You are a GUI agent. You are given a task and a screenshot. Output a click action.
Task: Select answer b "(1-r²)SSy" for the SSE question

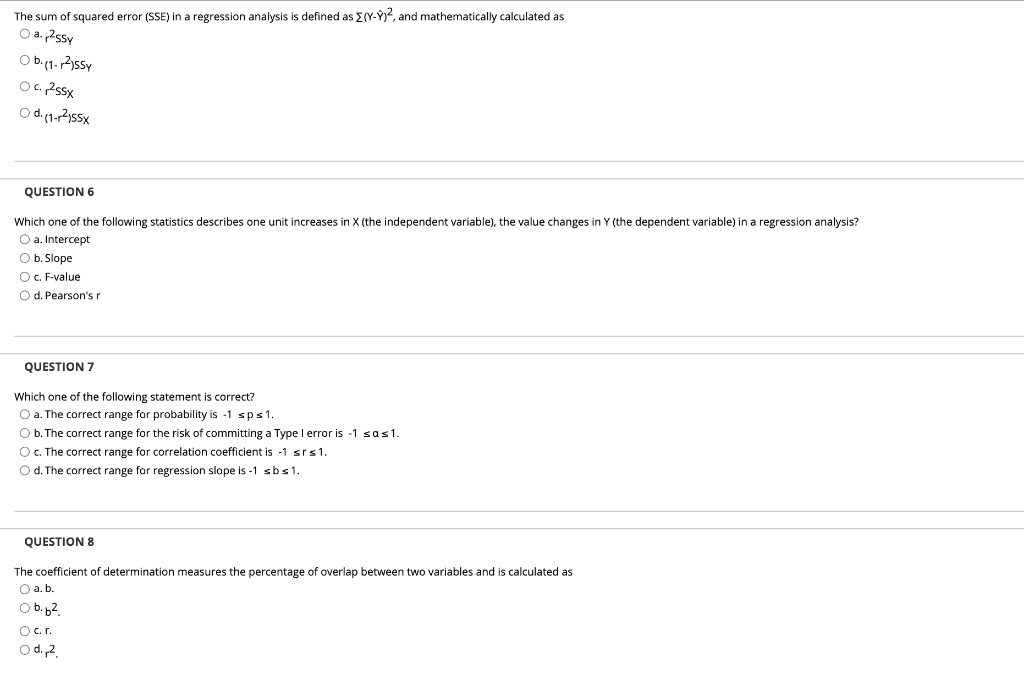(x=23, y=60)
